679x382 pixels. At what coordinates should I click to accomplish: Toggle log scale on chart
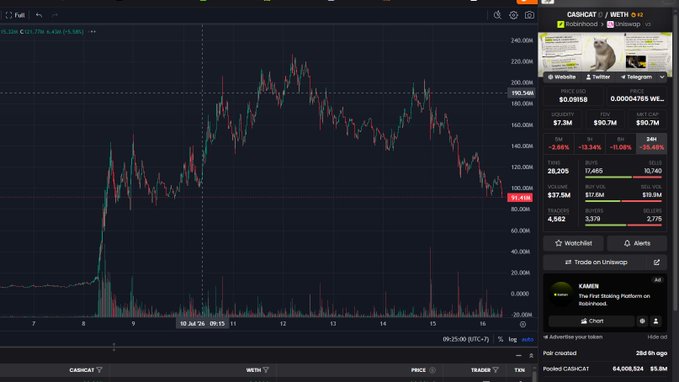pos(513,339)
